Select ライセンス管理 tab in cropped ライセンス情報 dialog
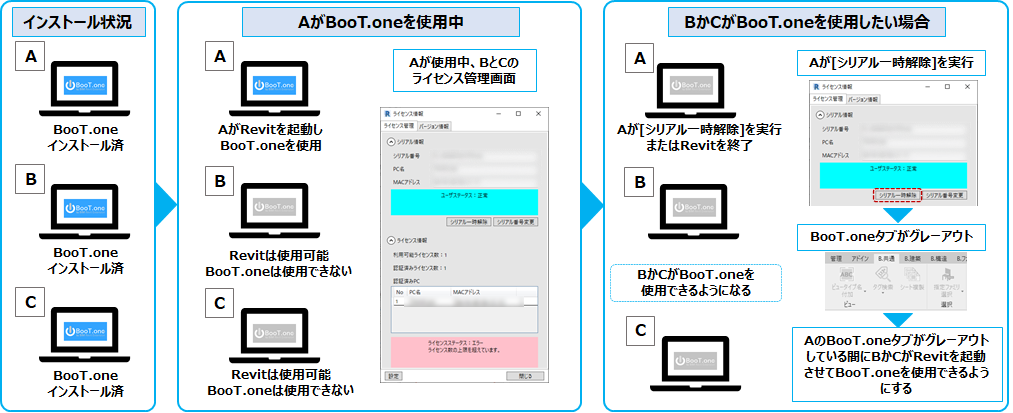Screen dimensions: 1013x413 [x=828, y=99]
